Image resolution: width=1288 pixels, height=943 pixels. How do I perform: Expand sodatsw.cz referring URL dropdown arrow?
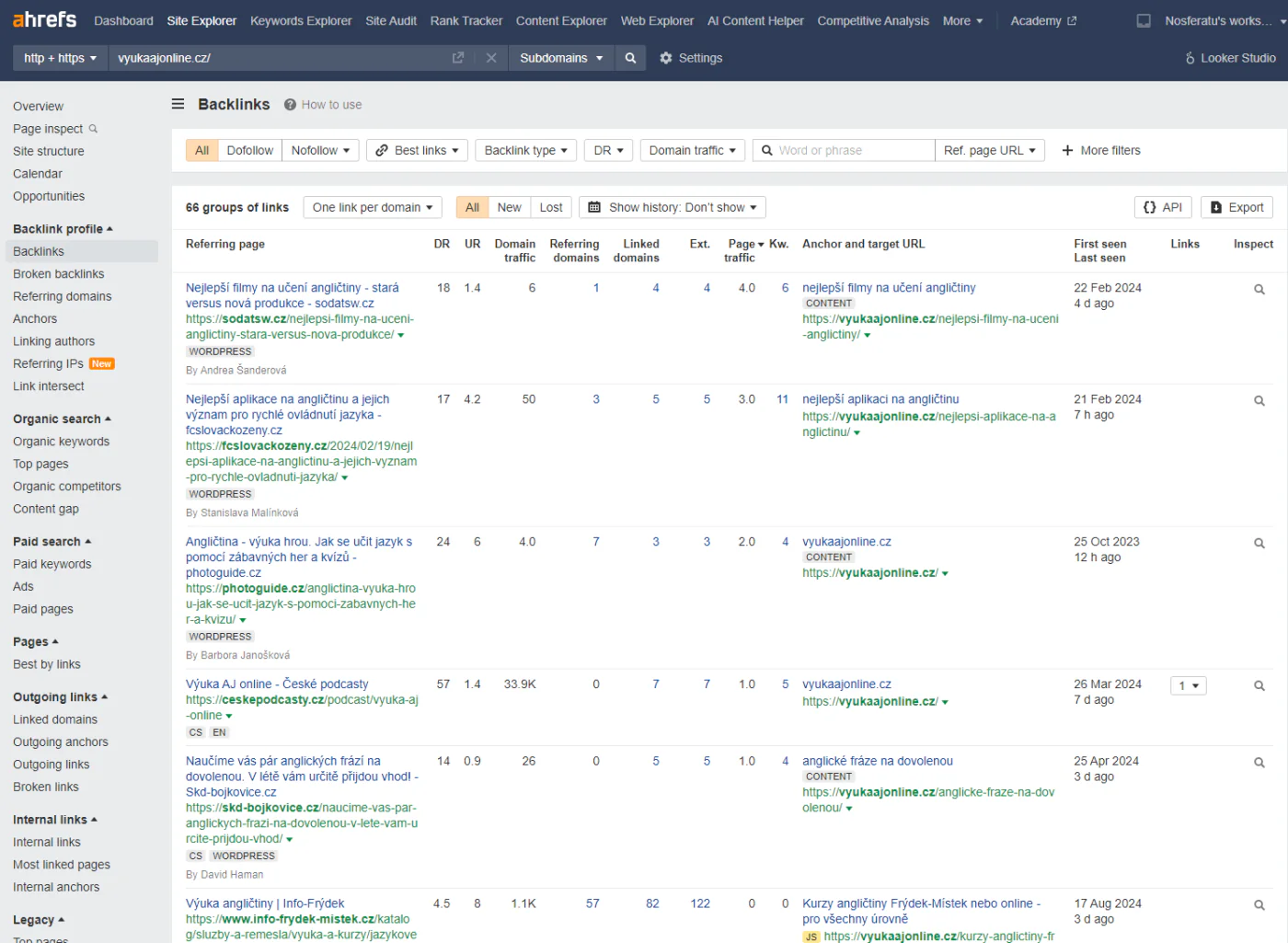pos(401,335)
